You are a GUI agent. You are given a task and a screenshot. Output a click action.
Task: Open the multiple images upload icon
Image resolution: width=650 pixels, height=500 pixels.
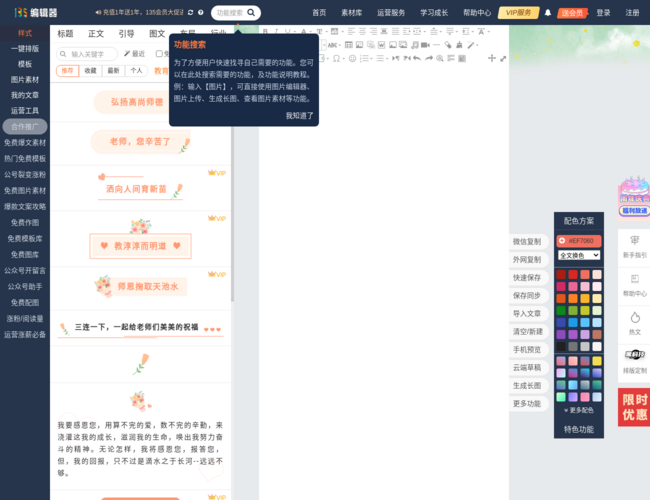403,45
